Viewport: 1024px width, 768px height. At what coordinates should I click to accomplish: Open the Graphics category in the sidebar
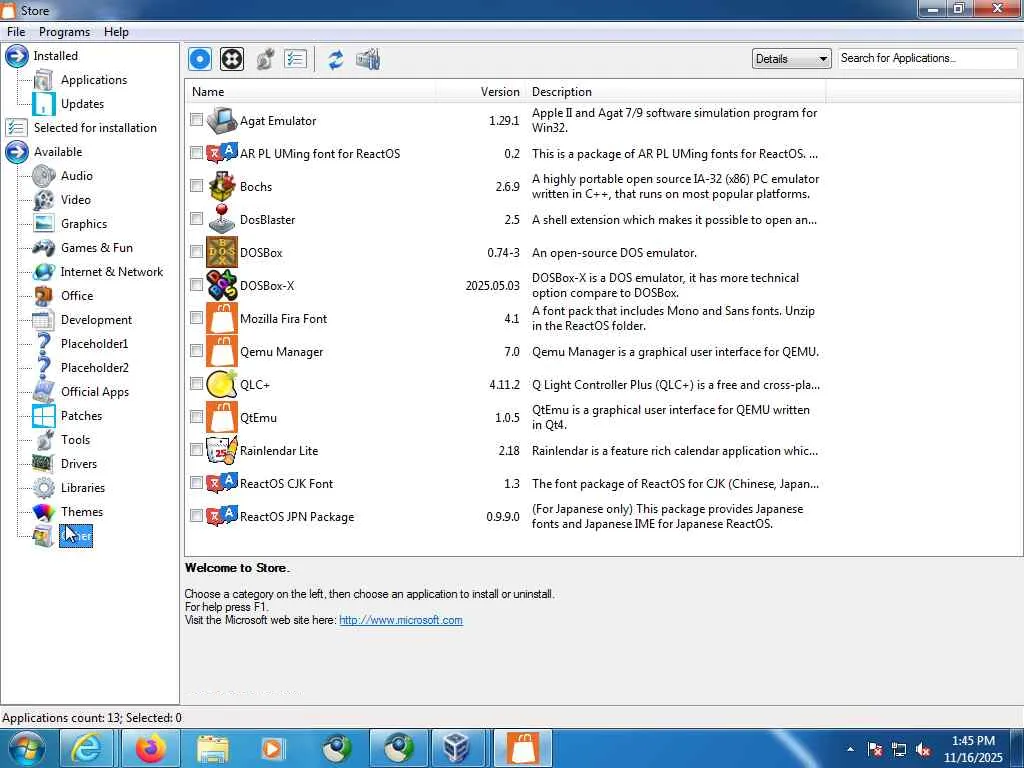tap(84, 224)
